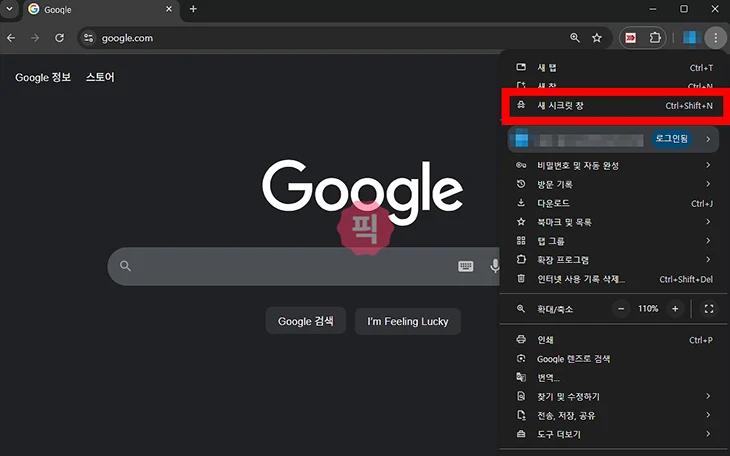730x456 pixels.
Task: Open the red extension icon in toolbar
Action: 631,38
